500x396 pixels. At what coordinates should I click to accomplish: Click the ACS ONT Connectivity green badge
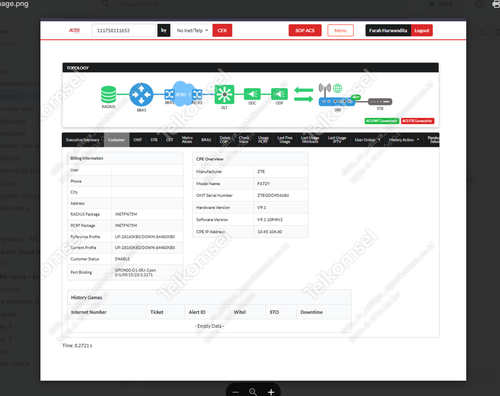pos(382,121)
